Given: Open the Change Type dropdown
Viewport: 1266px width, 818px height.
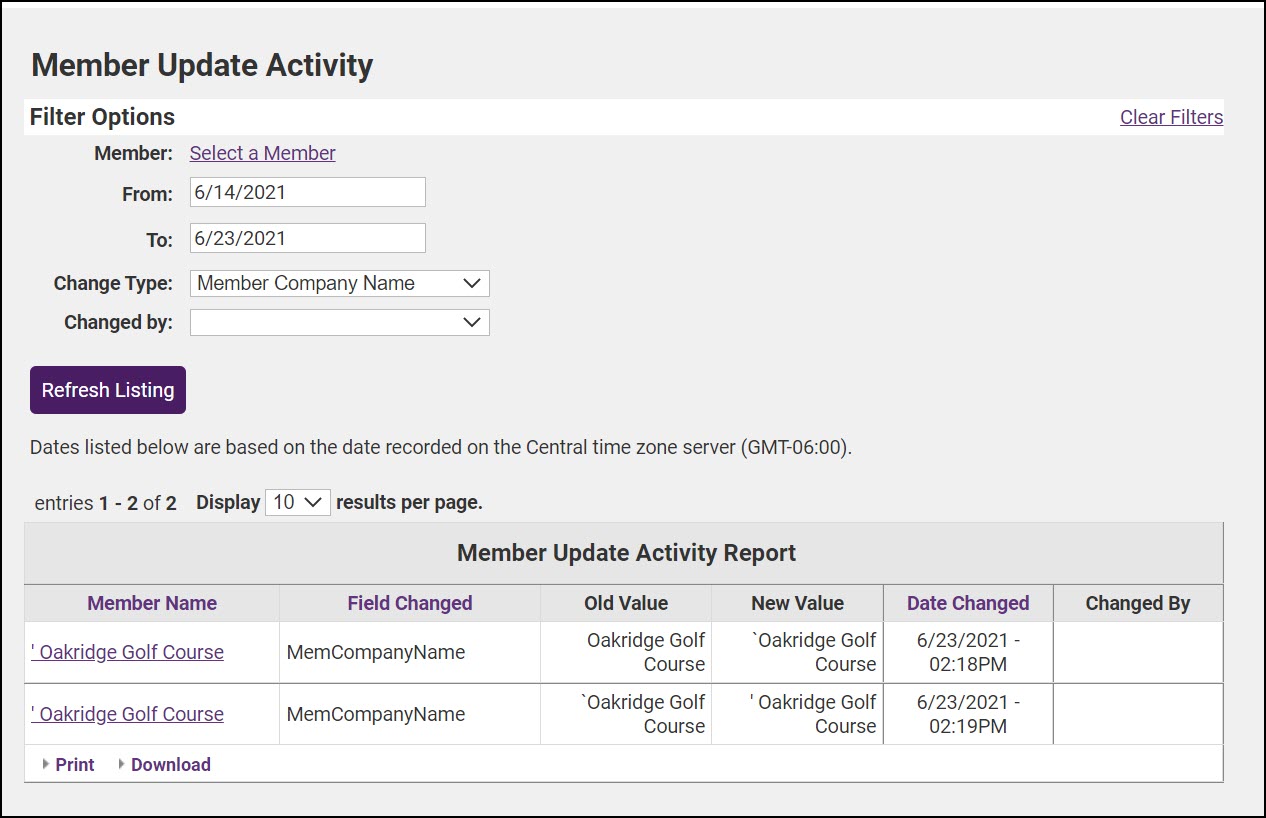Looking at the screenshot, I should tap(339, 283).
